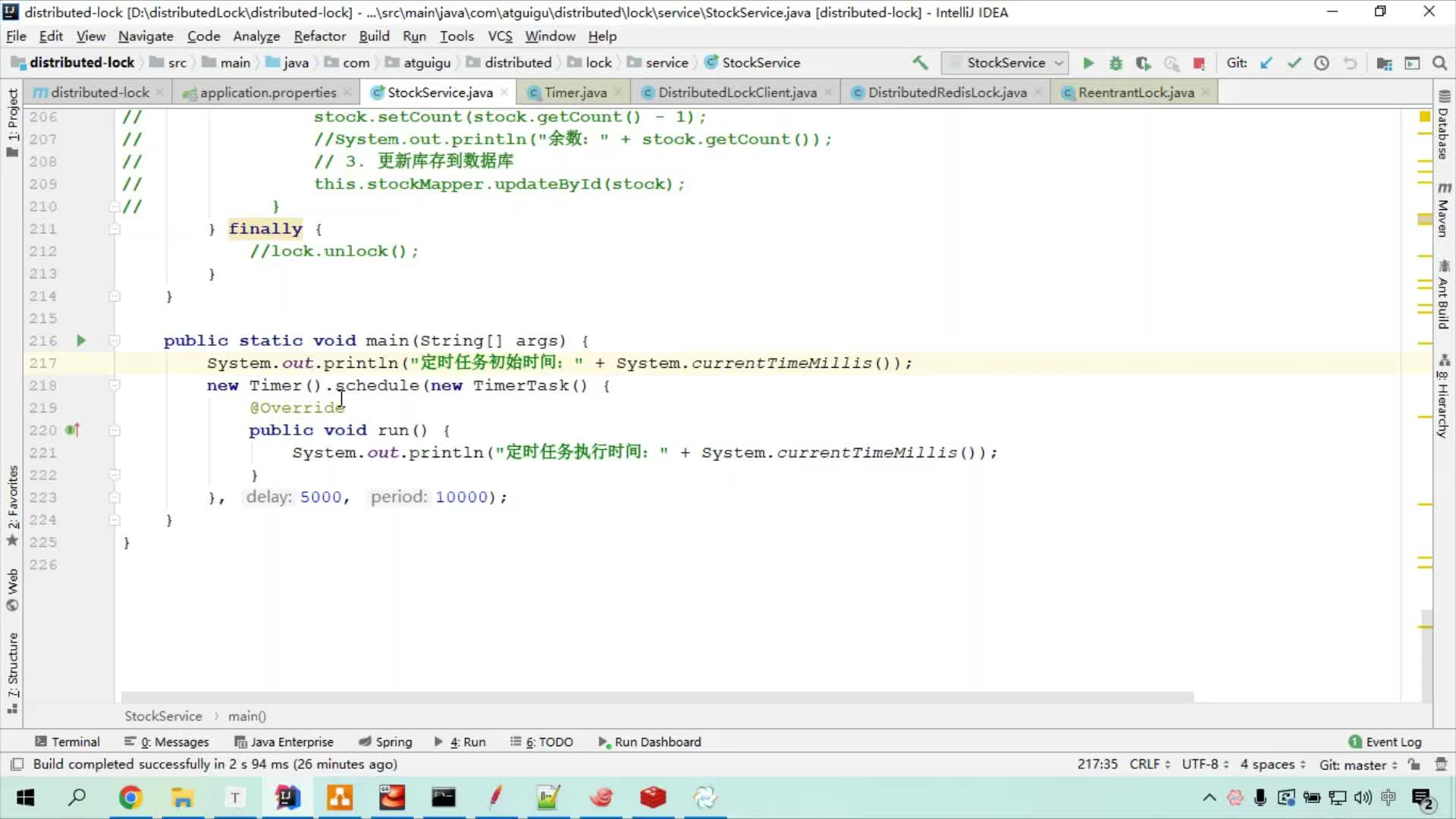Open Git branch master popup
The height and width of the screenshot is (819, 1456).
tap(1358, 764)
